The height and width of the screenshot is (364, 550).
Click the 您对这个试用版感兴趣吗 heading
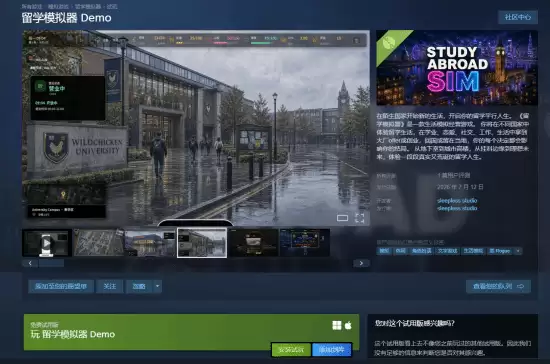pyautogui.click(x=415, y=323)
